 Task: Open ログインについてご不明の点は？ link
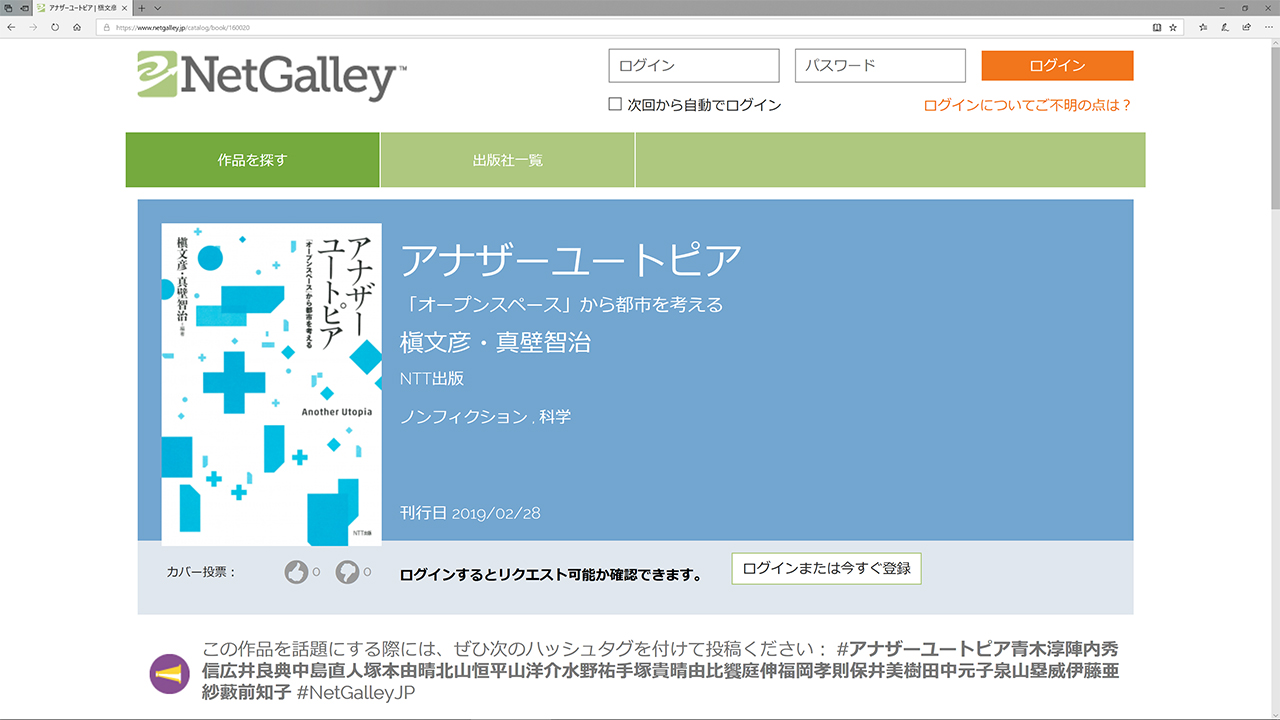(1027, 105)
